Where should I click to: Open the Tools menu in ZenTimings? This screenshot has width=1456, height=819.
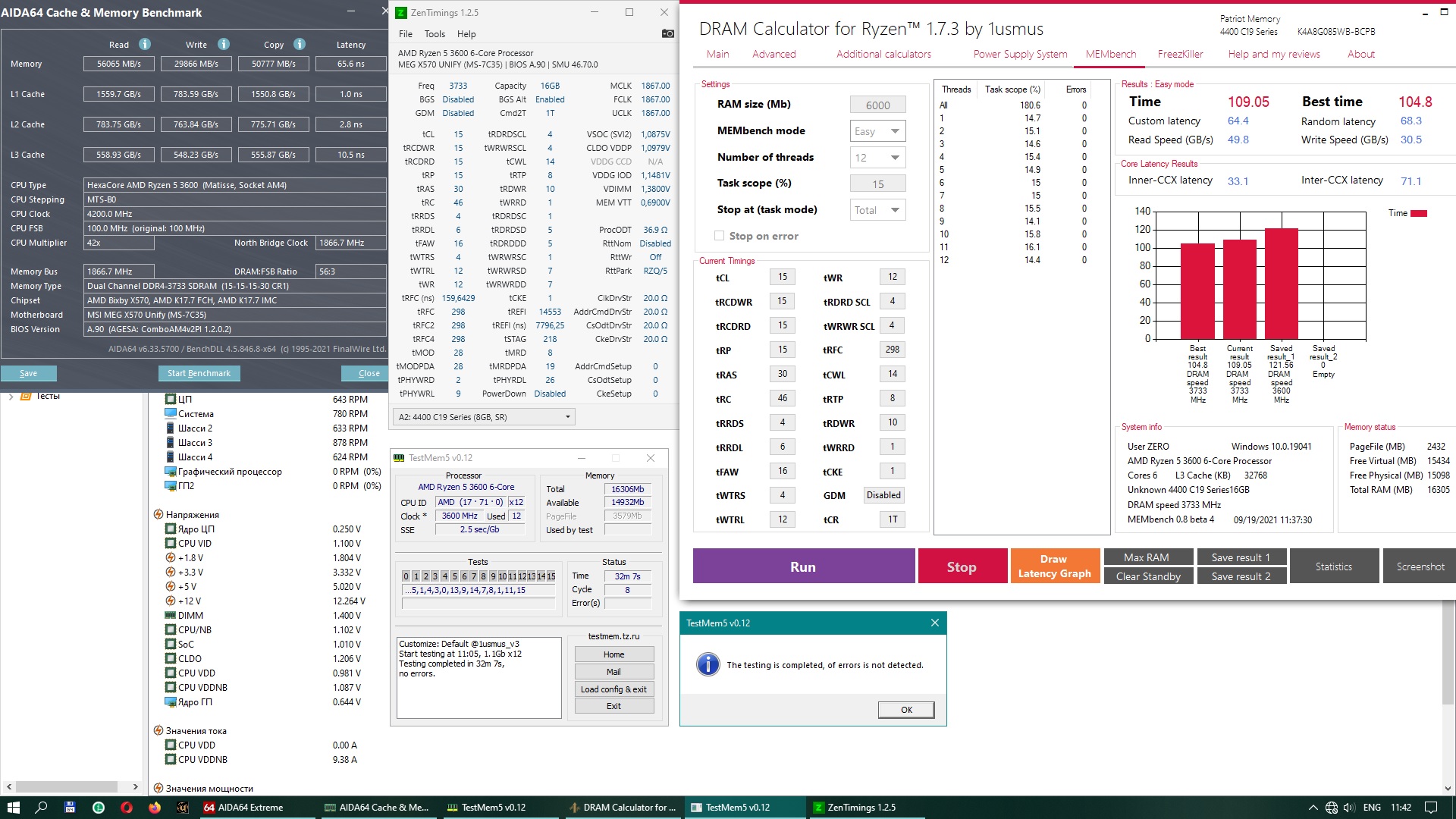[435, 34]
